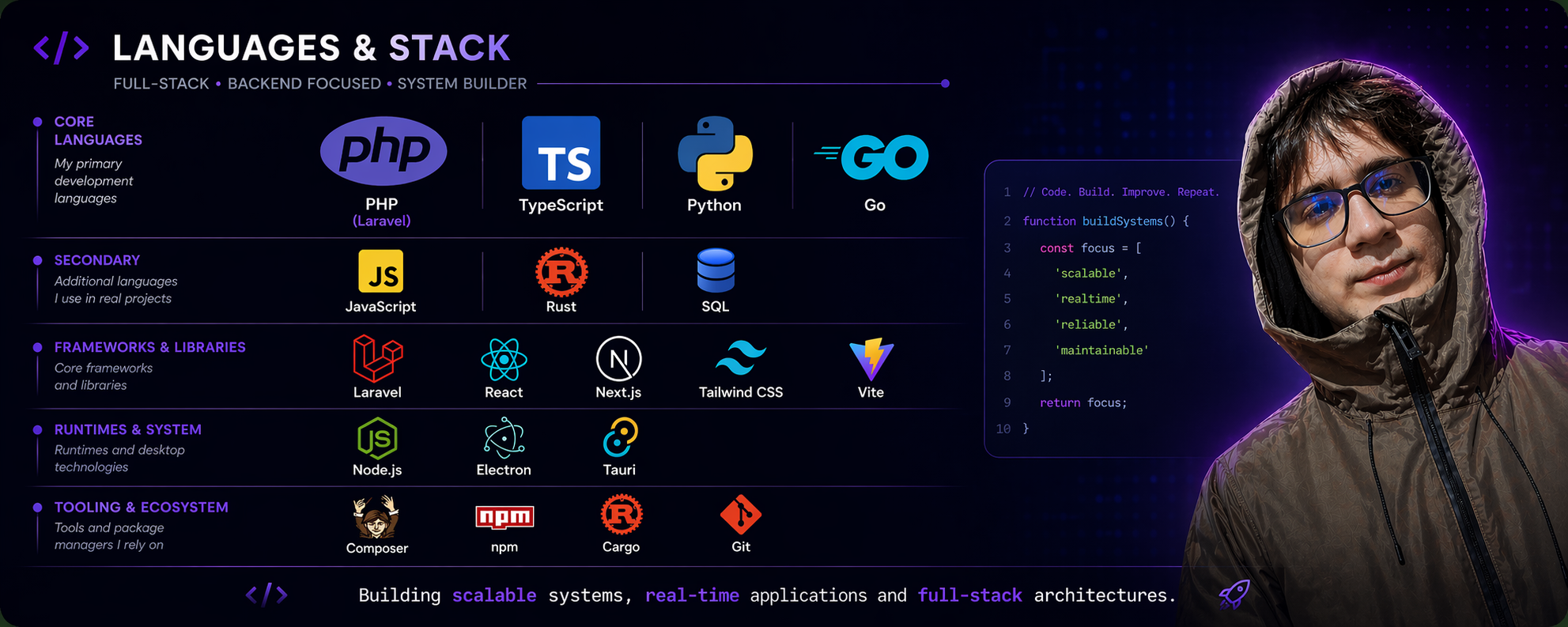Click the highlighted 'real-time' in the footer
The width and height of the screenshot is (1568, 627).
pos(692,595)
